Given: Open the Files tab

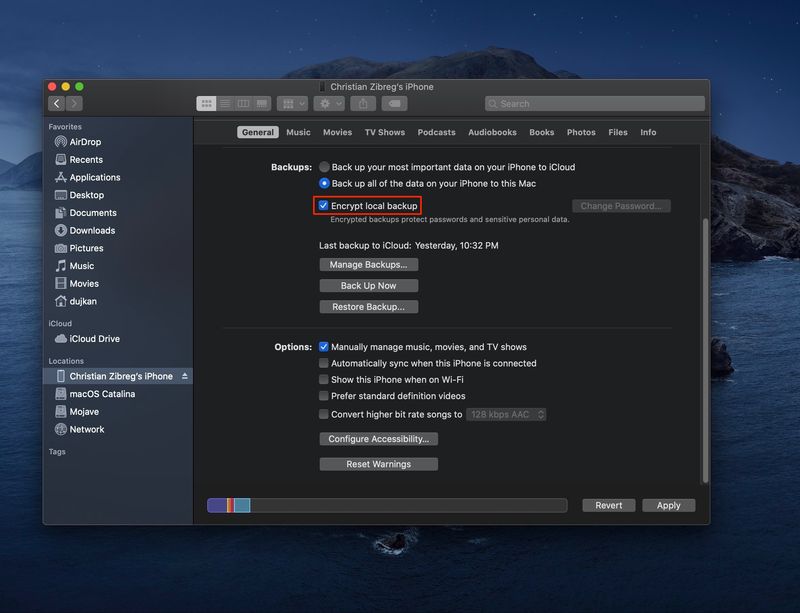Looking at the screenshot, I should [618, 132].
